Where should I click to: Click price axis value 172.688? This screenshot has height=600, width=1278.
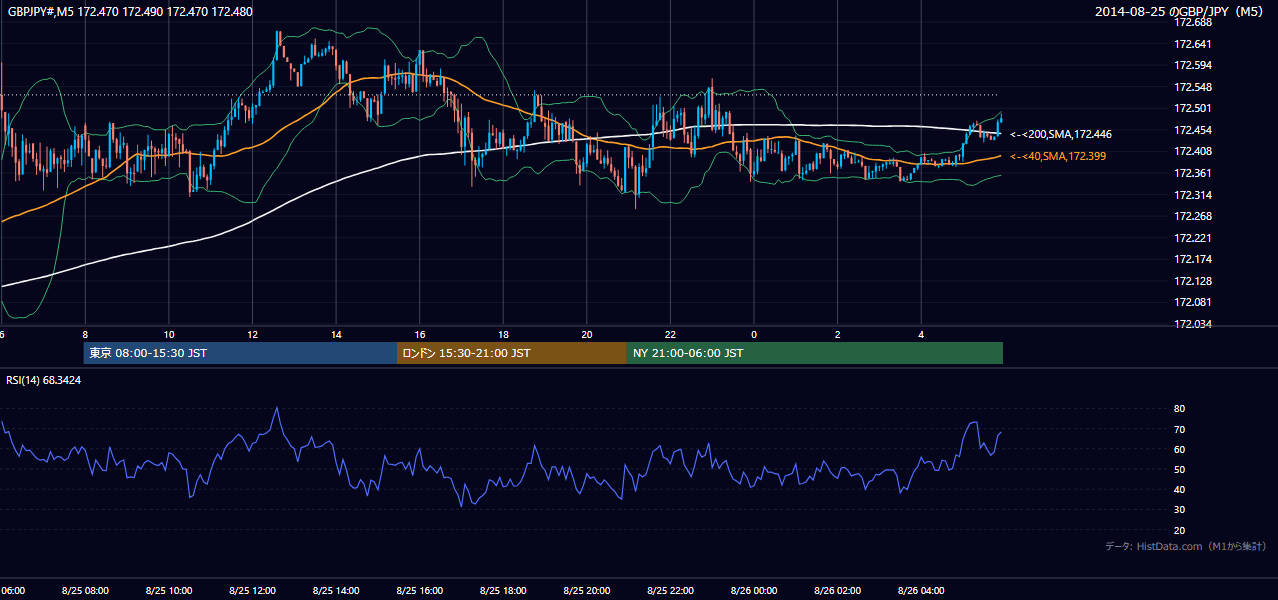pyautogui.click(x=1192, y=22)
